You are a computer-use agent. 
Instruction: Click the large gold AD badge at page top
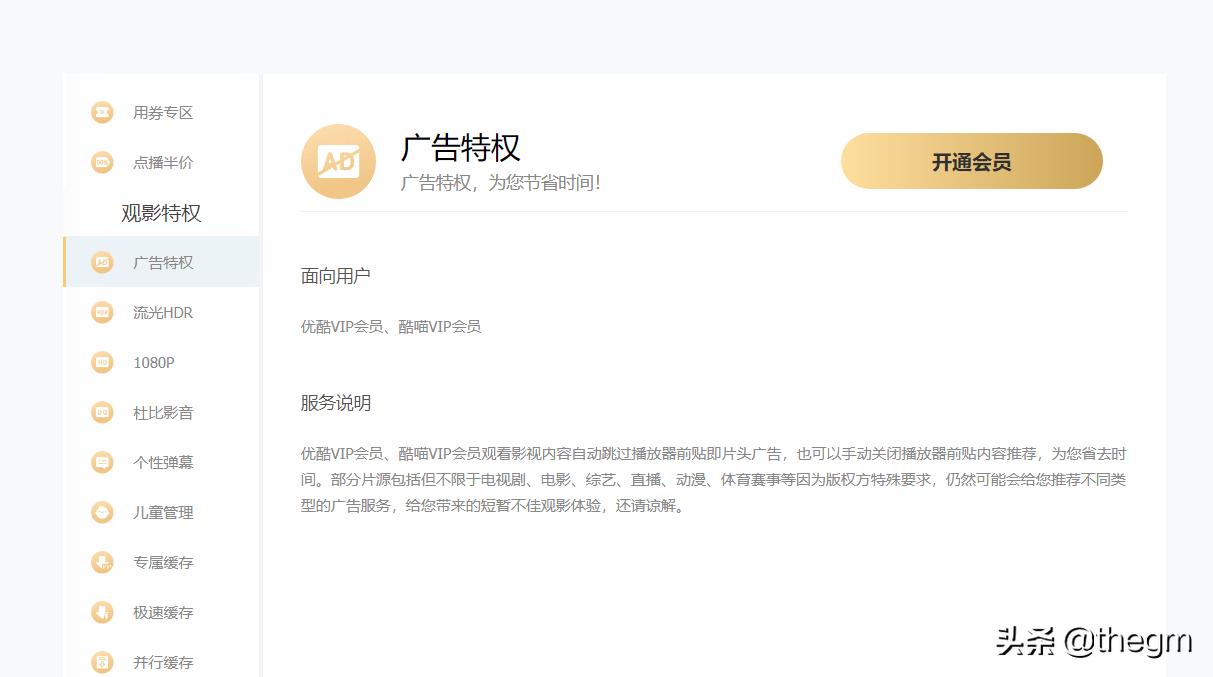click(338, 161)
